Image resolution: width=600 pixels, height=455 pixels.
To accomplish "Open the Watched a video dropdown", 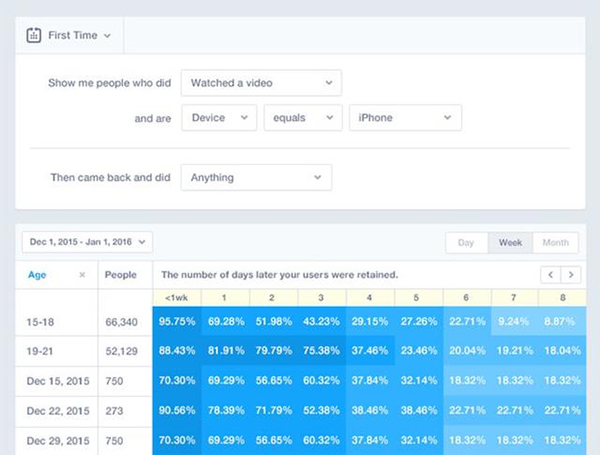I will [x=260, y=82].
